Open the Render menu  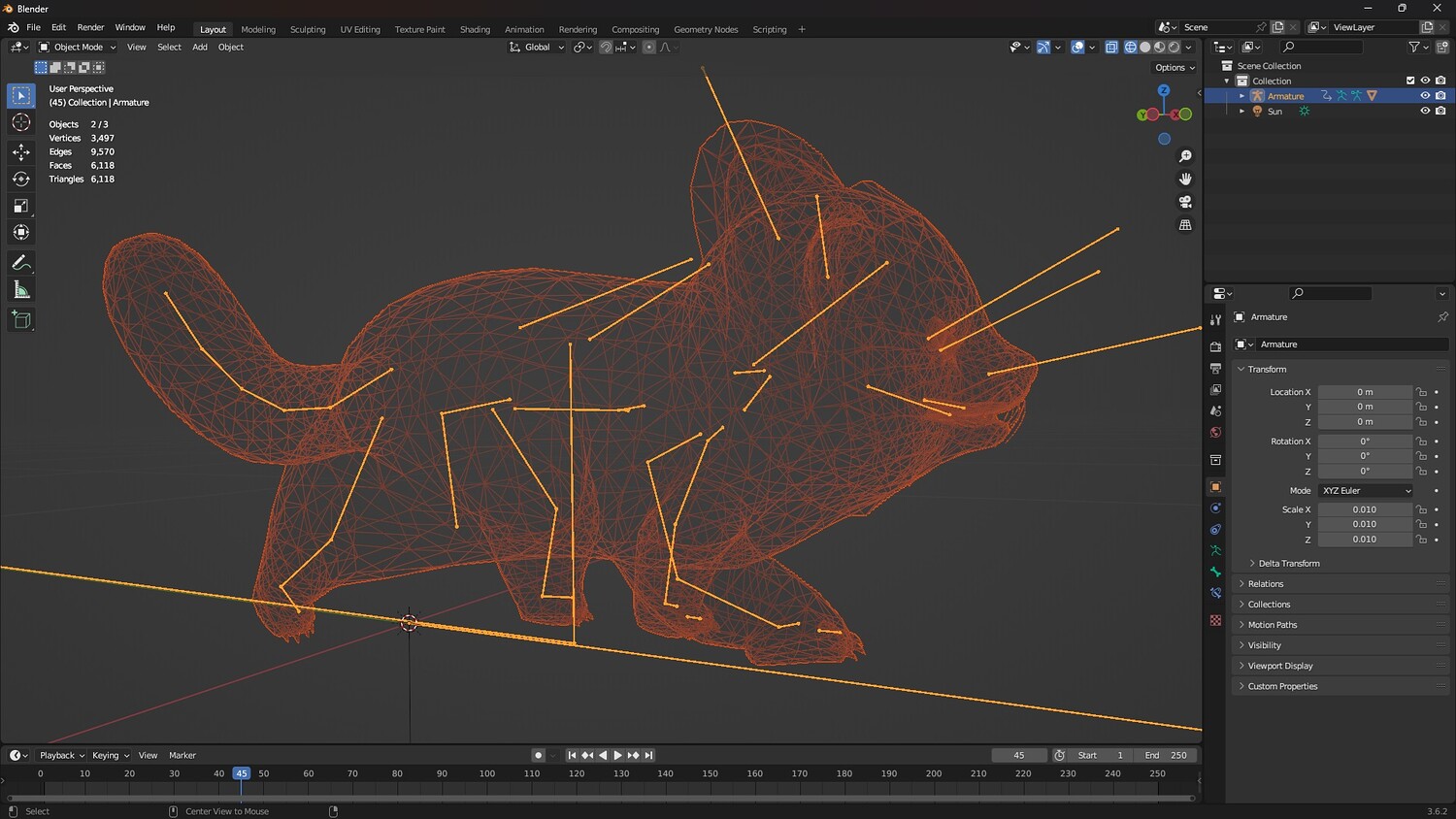click(90, 27)
